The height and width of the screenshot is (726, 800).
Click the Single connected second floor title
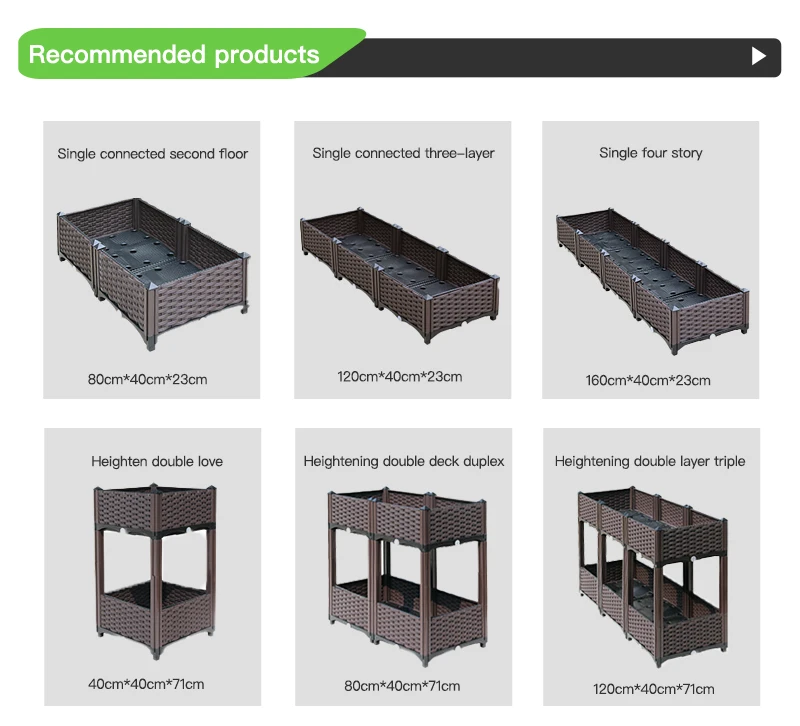[152, 154]
